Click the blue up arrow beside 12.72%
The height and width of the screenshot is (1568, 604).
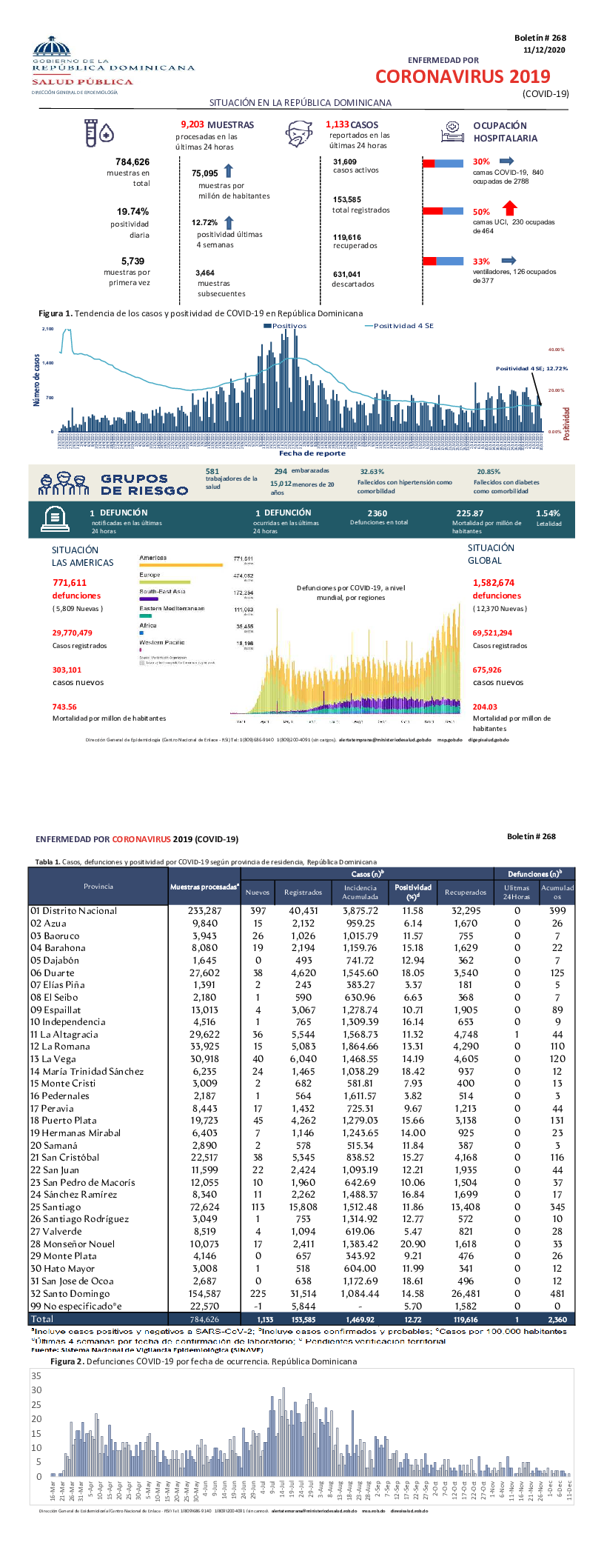pos(229,222)
